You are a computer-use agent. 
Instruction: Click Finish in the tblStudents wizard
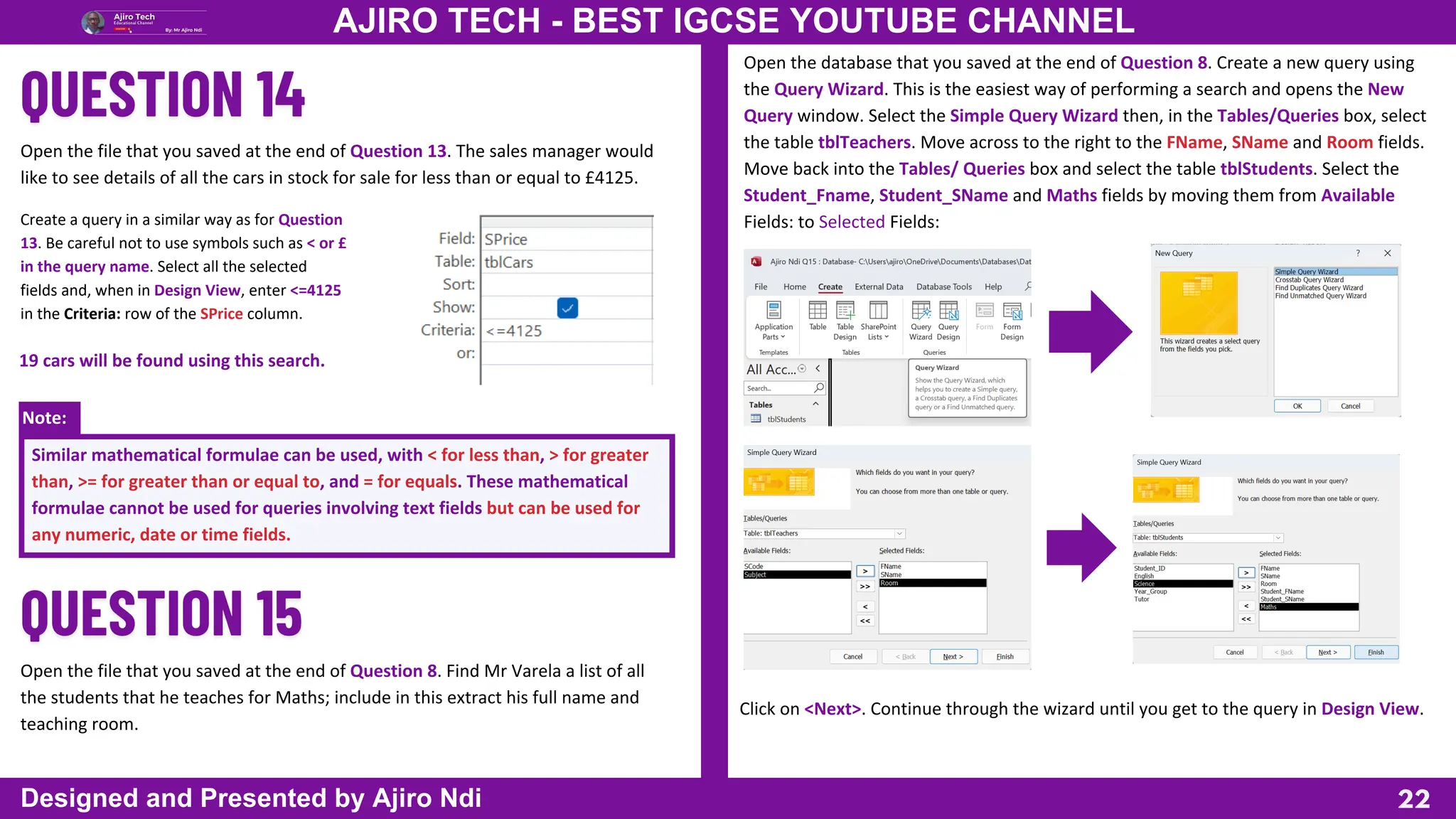tap(1376, 653)
